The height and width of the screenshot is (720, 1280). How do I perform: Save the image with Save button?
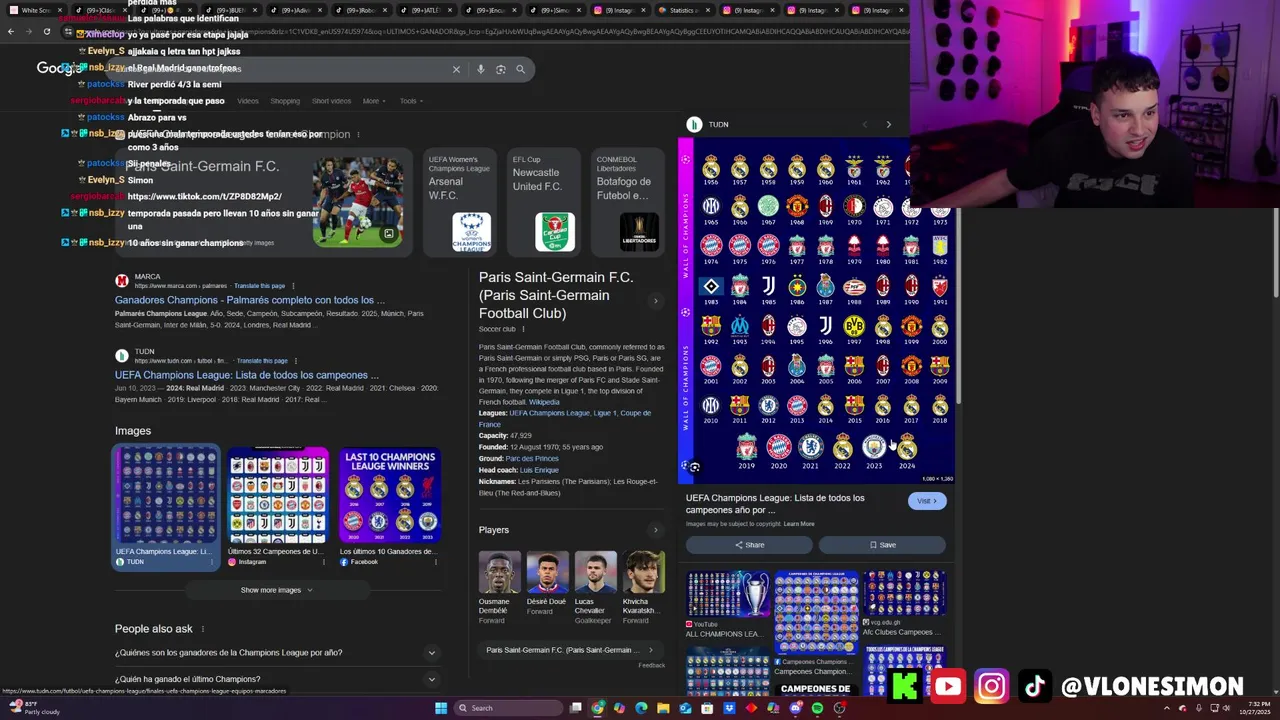point(882,545)
